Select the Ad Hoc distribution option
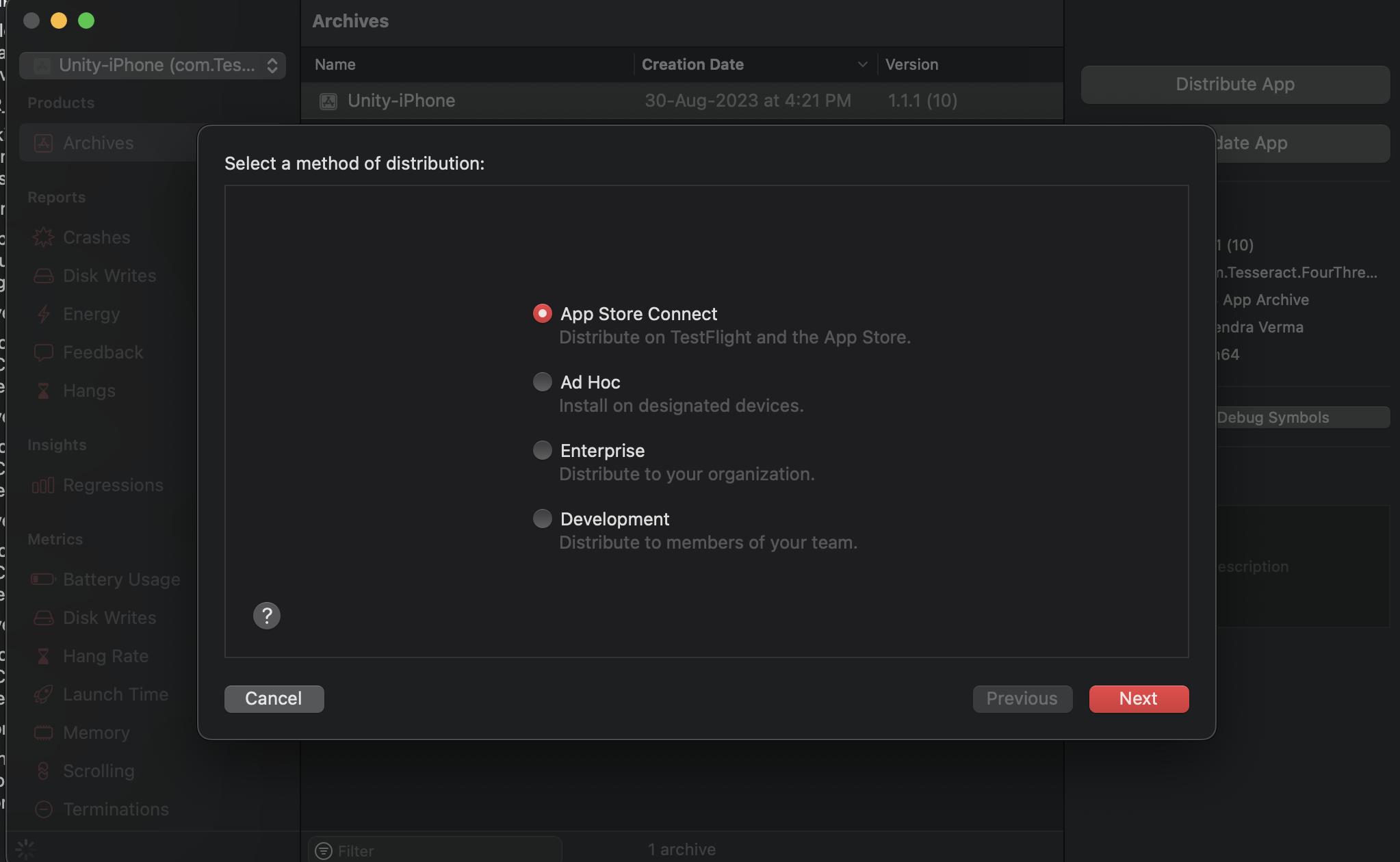Viewport: 1400px width, 862px height. click(543, 382)
